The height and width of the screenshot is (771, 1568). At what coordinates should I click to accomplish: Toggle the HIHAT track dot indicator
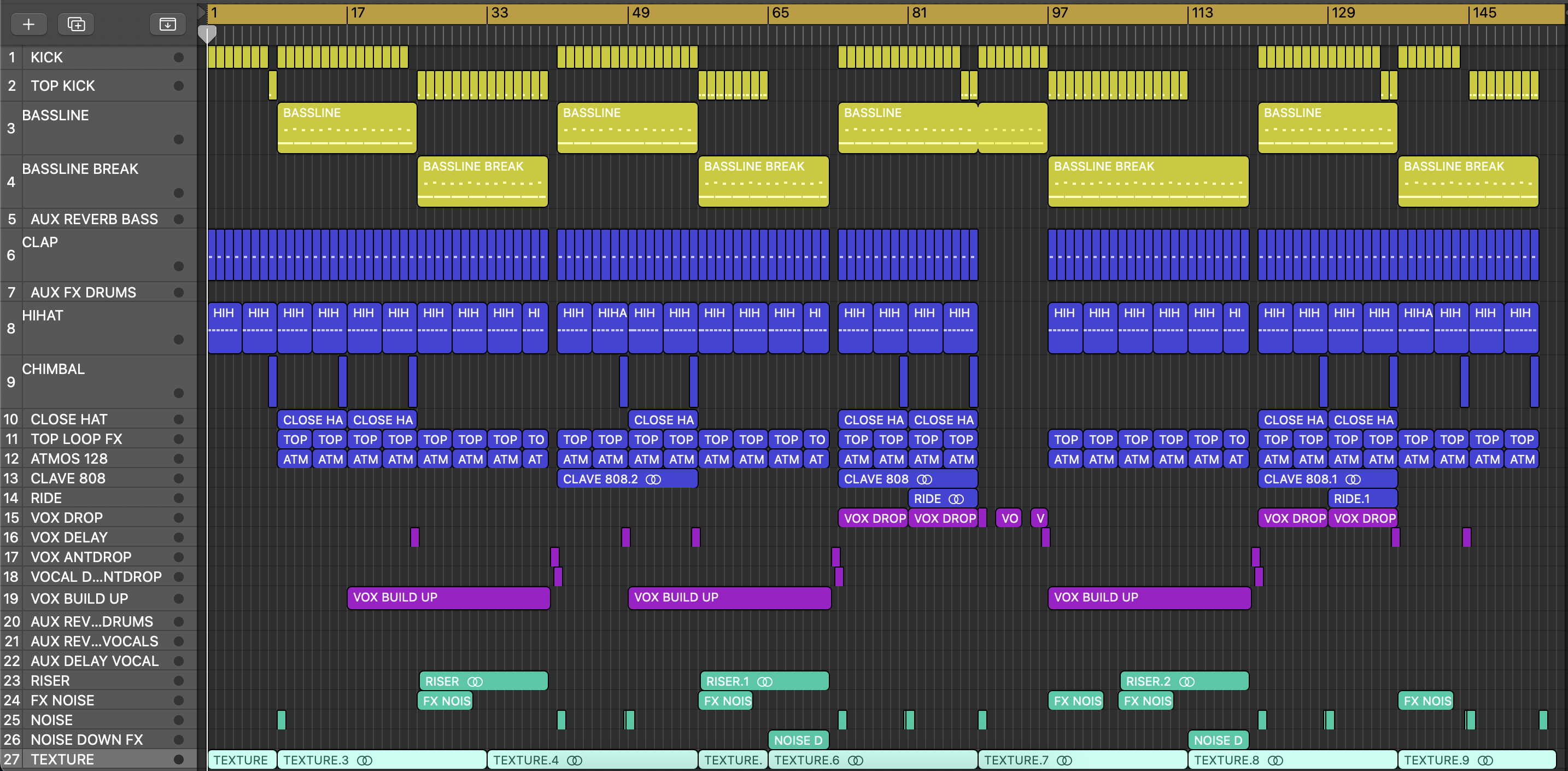pos(178,339)
